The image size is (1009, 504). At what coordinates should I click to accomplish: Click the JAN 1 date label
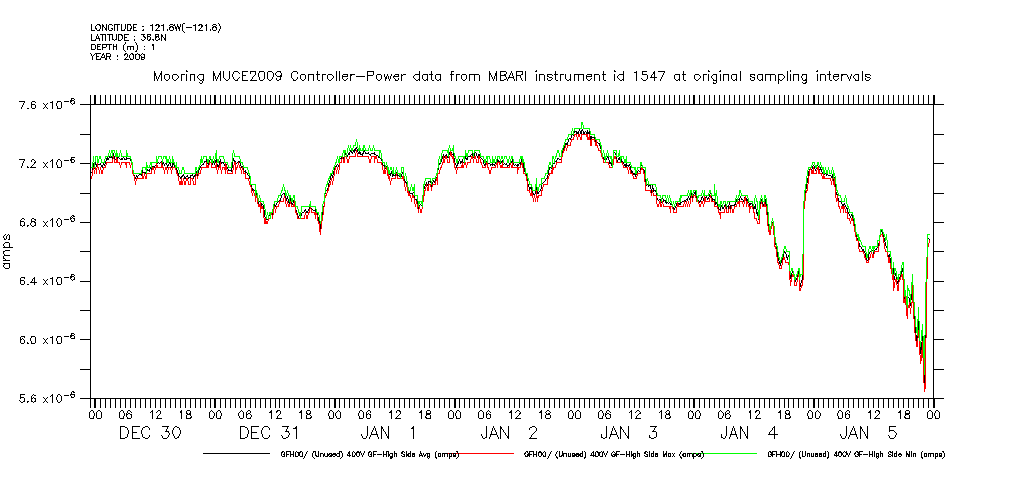pyautogui.click(x=390, y=433)
